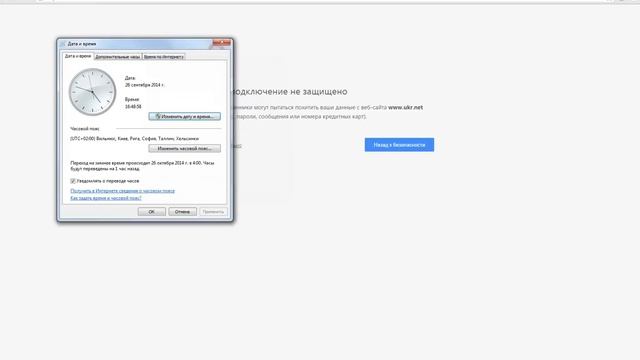Click 'Изменить часовой пояс...' button
This screenshot has width=640, height=360.
click(184, 149)
